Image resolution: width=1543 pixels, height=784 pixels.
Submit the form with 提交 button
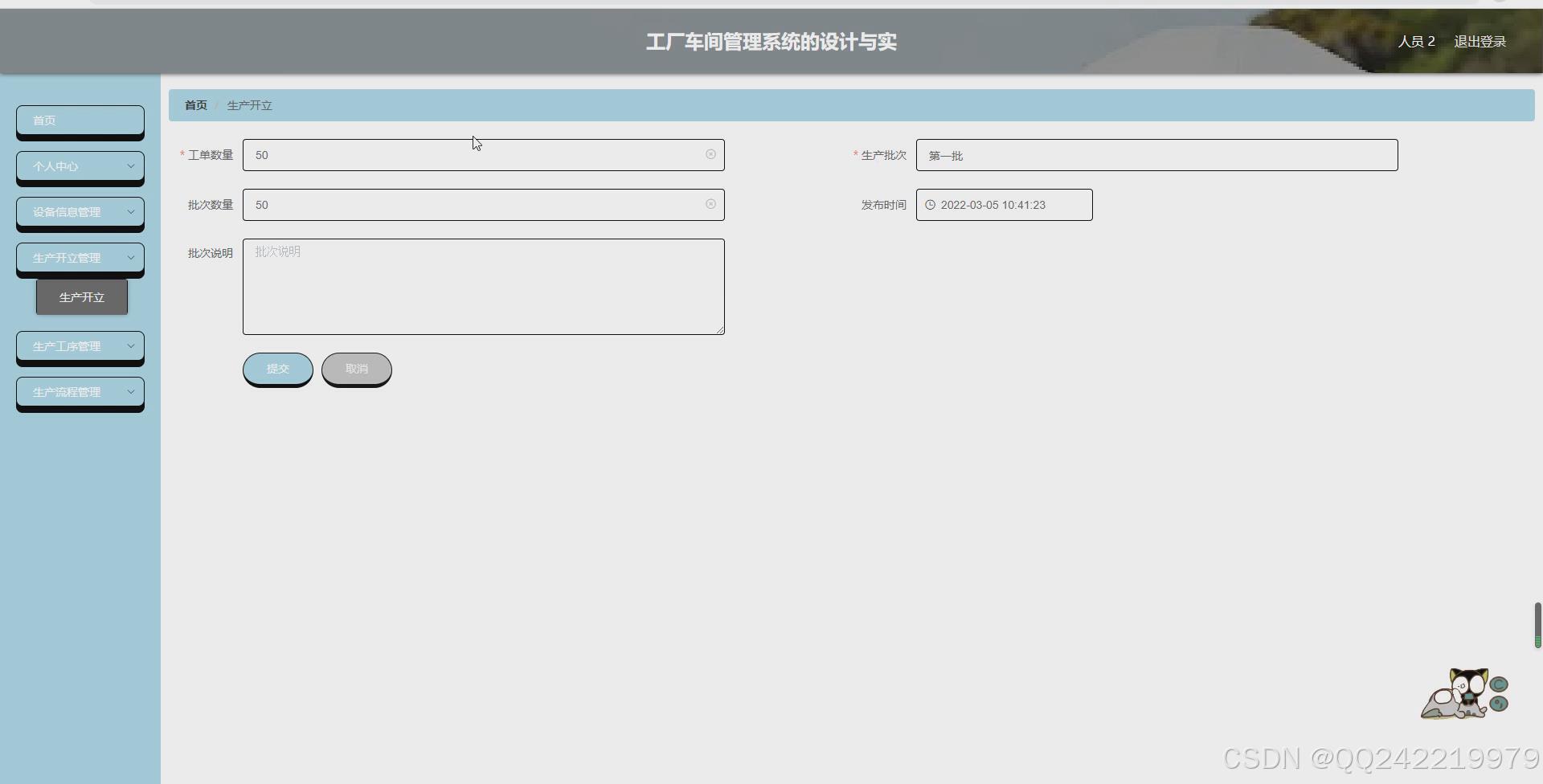coord(278,369)
